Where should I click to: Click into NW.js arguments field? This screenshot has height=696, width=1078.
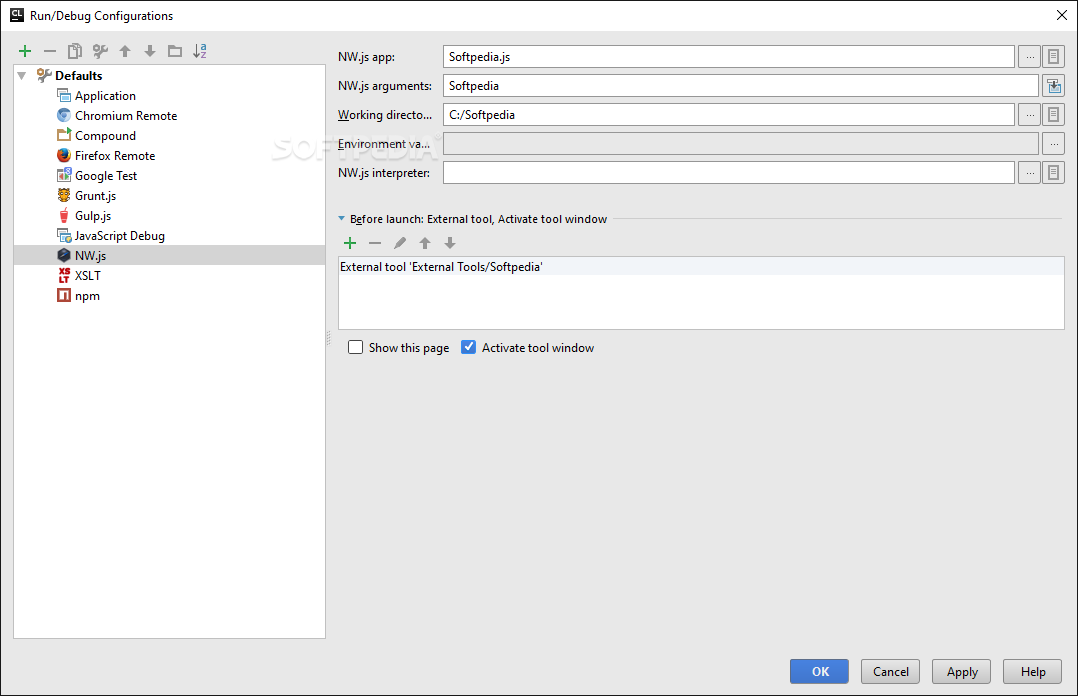tap(740, 86)
